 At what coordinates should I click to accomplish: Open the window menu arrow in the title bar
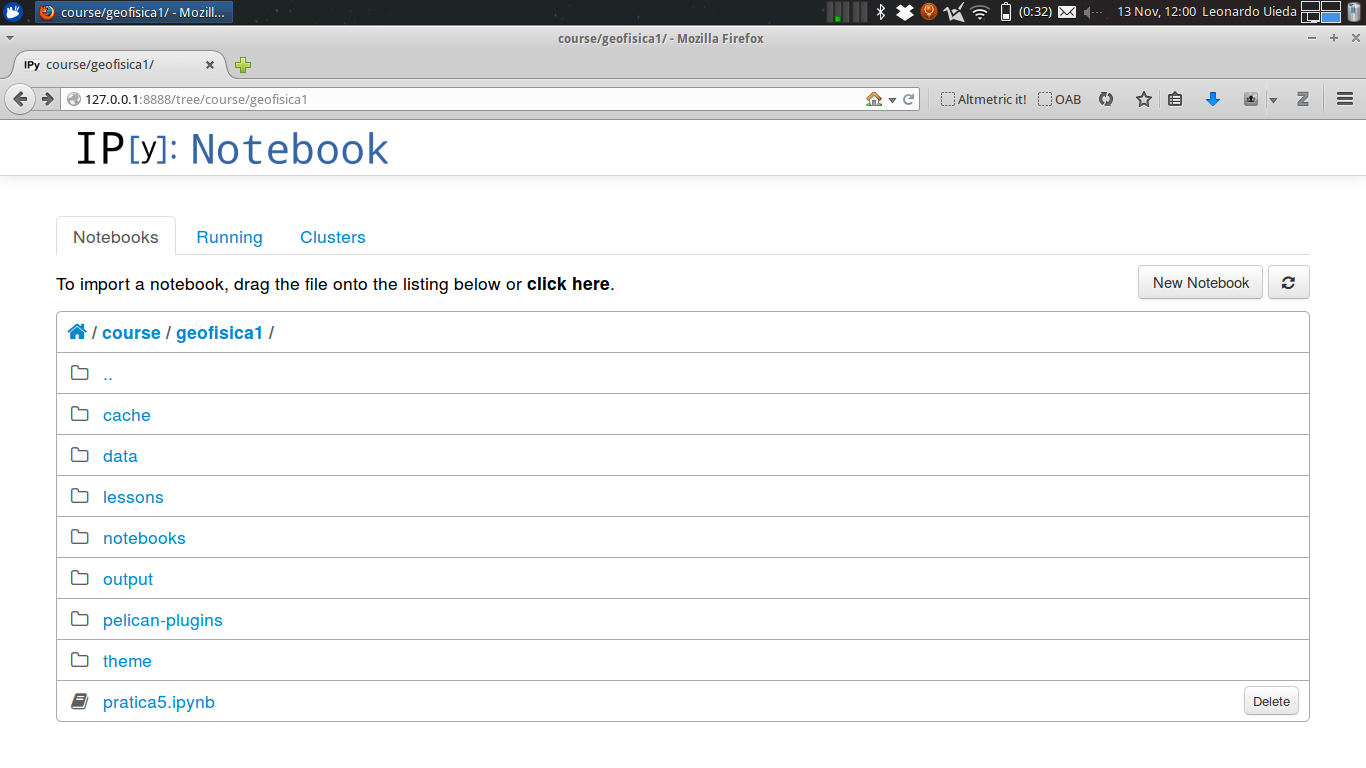10,38
